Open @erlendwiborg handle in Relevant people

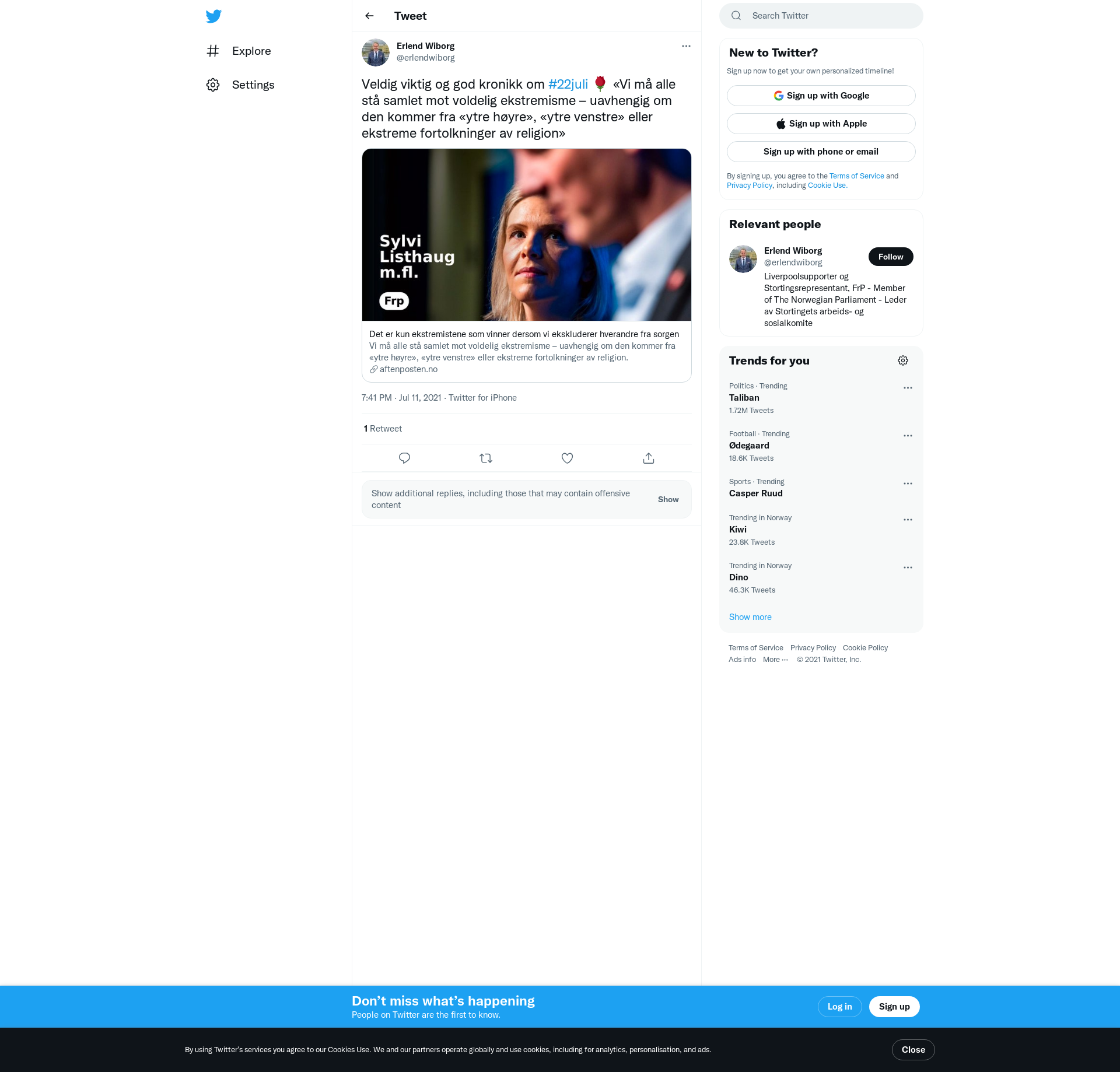click(793, 262)
